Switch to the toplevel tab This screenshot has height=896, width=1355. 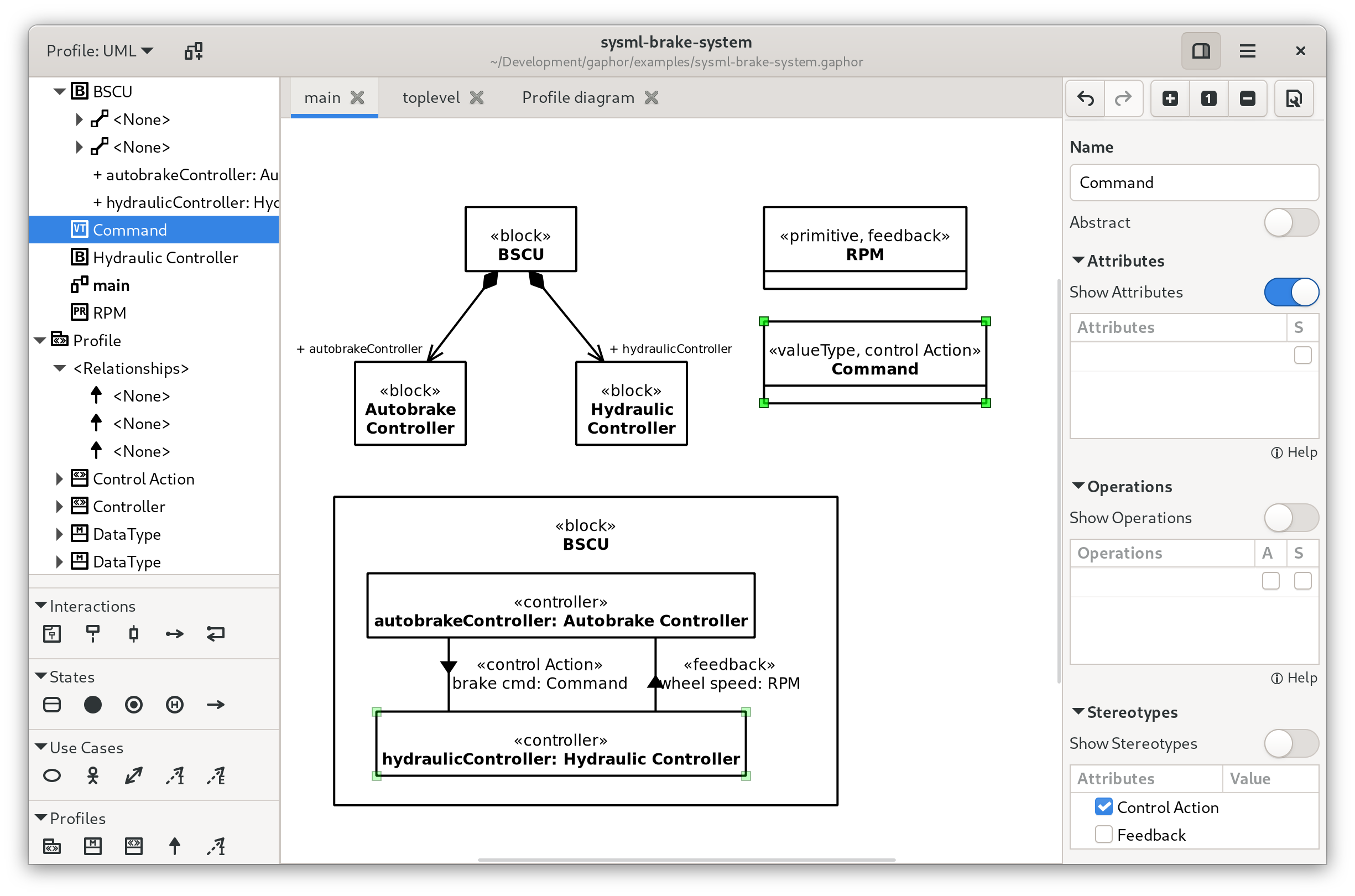tap(431, 98)
